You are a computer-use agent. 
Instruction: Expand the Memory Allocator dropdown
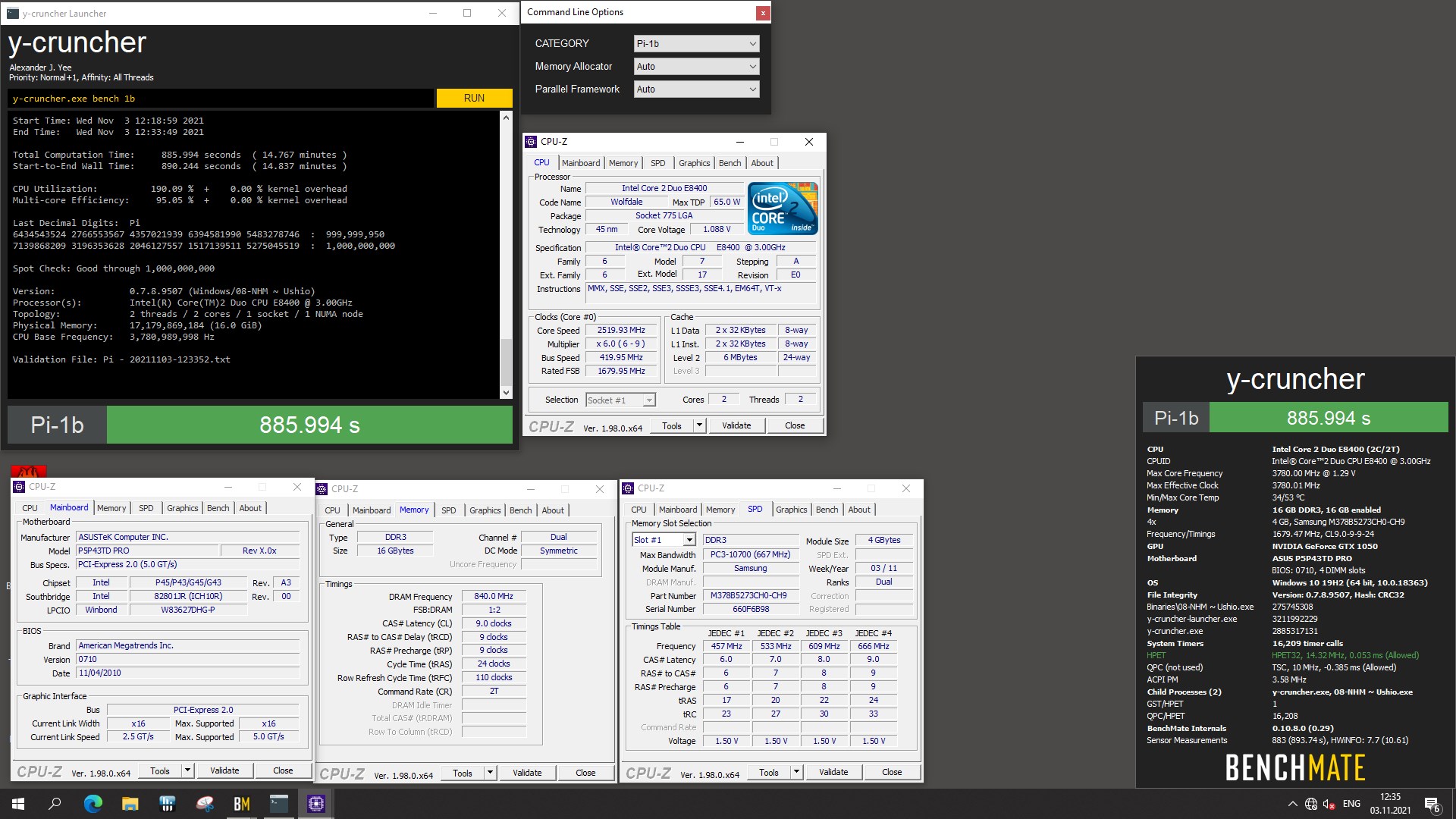coord(696,67)
